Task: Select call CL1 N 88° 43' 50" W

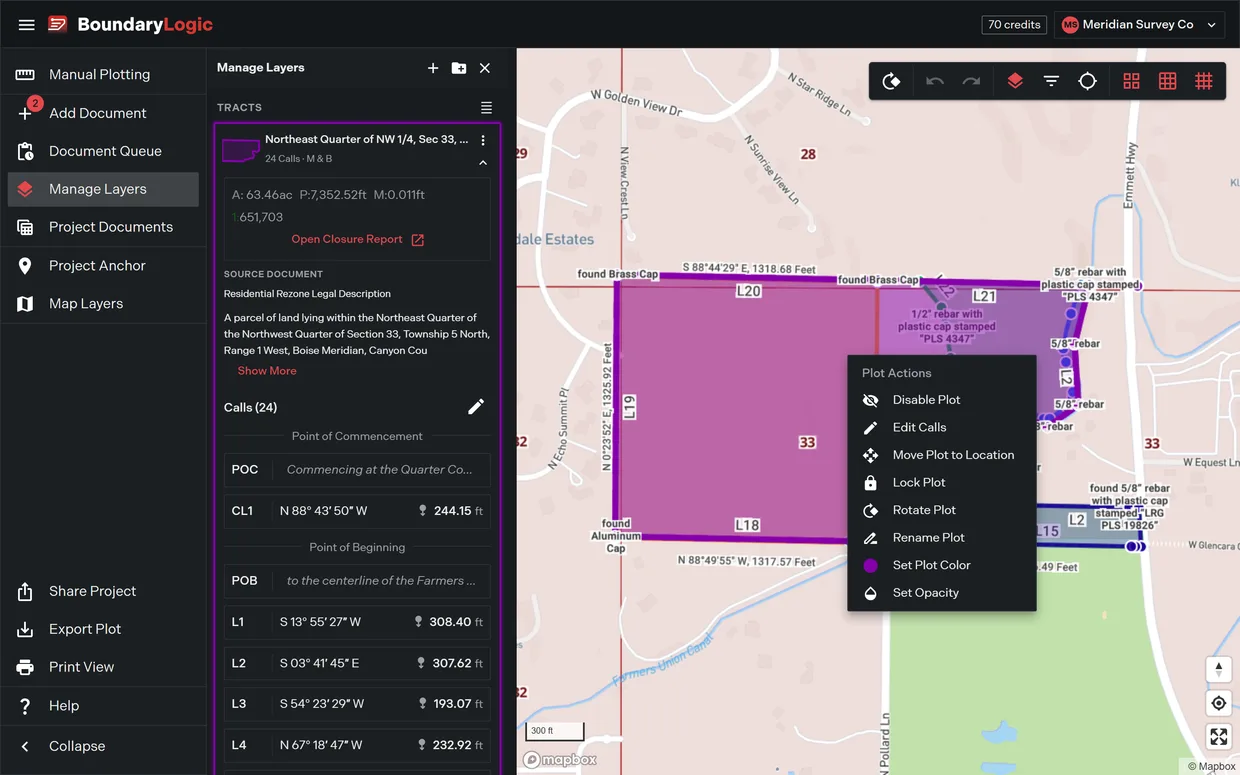Action: tap(357, 511)
